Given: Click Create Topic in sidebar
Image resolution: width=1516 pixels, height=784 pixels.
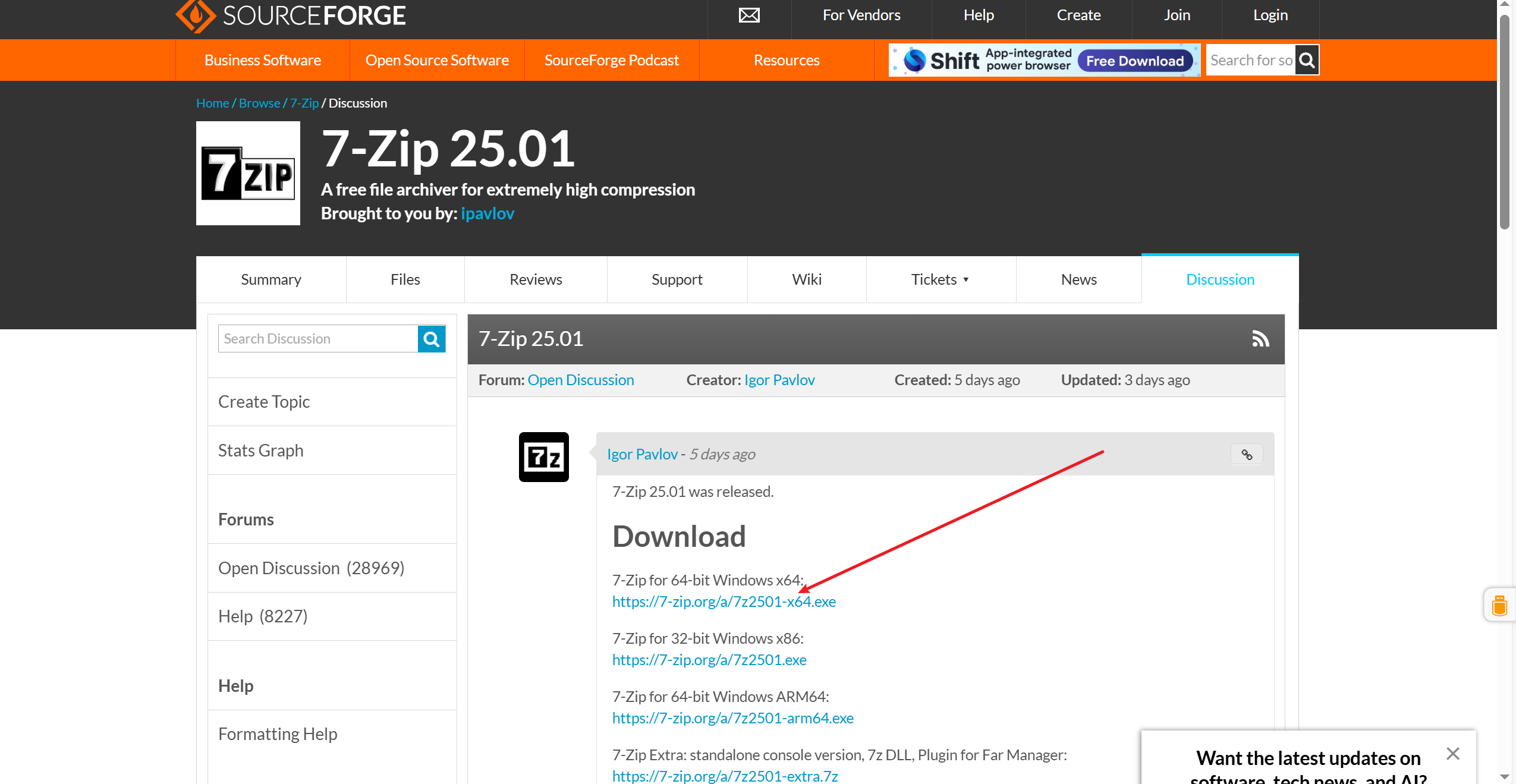Looking at the screenshot, I should 332,402.
